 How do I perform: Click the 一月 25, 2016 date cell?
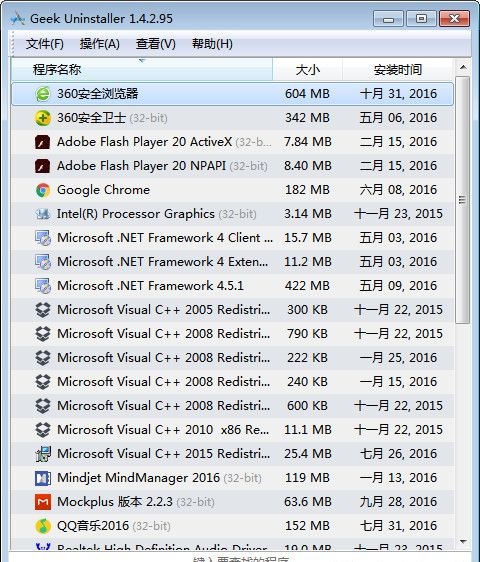pos(398,358)
